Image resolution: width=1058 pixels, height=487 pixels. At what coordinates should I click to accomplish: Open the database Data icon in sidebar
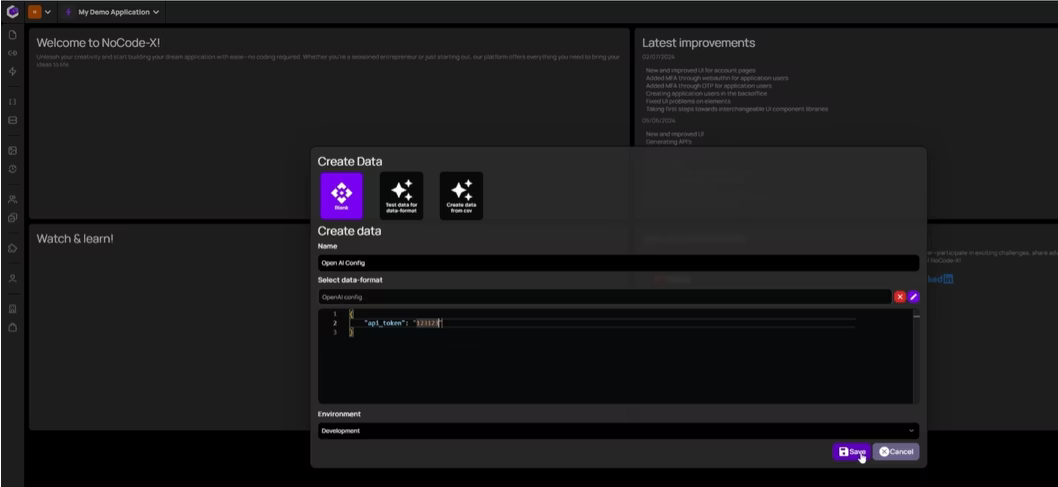[x=12, y=120]
